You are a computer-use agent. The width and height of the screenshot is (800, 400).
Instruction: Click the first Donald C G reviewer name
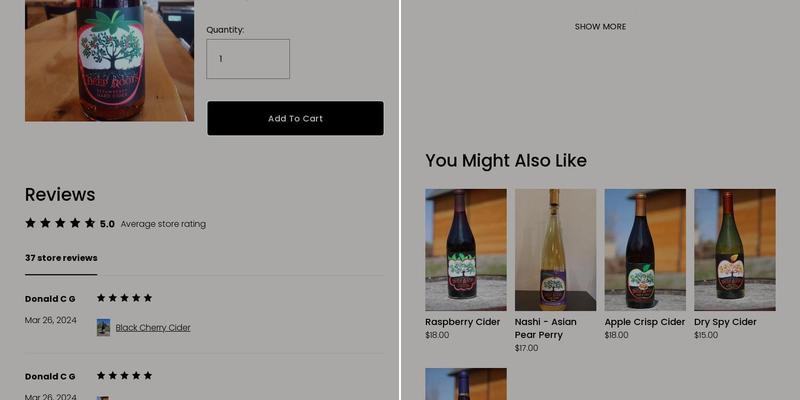click(x=50, y=299)
